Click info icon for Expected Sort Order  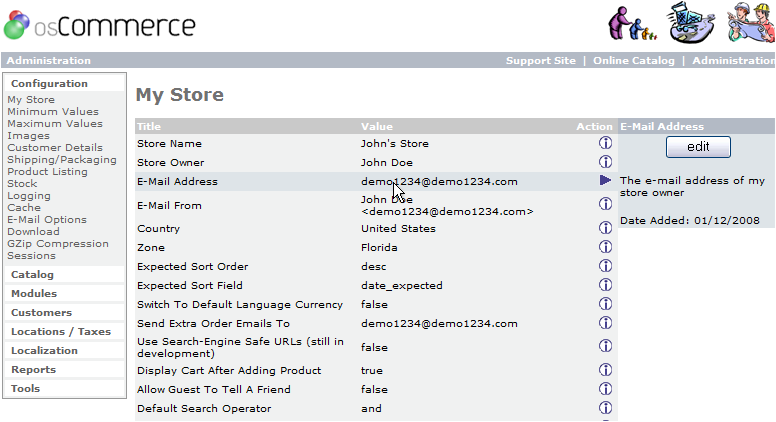pos(605,267)
